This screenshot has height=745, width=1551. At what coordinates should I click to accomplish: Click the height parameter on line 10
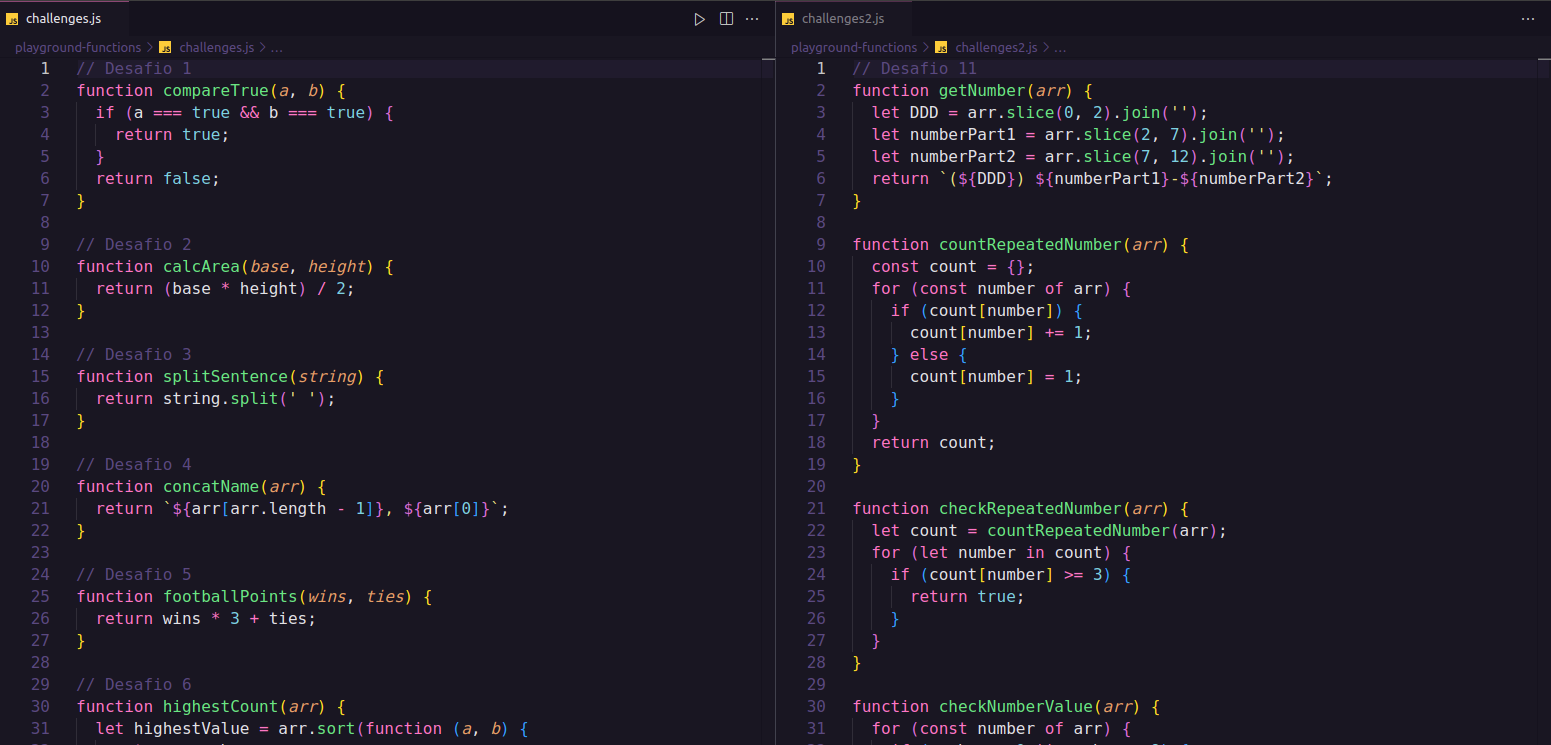tap(336, 266)
